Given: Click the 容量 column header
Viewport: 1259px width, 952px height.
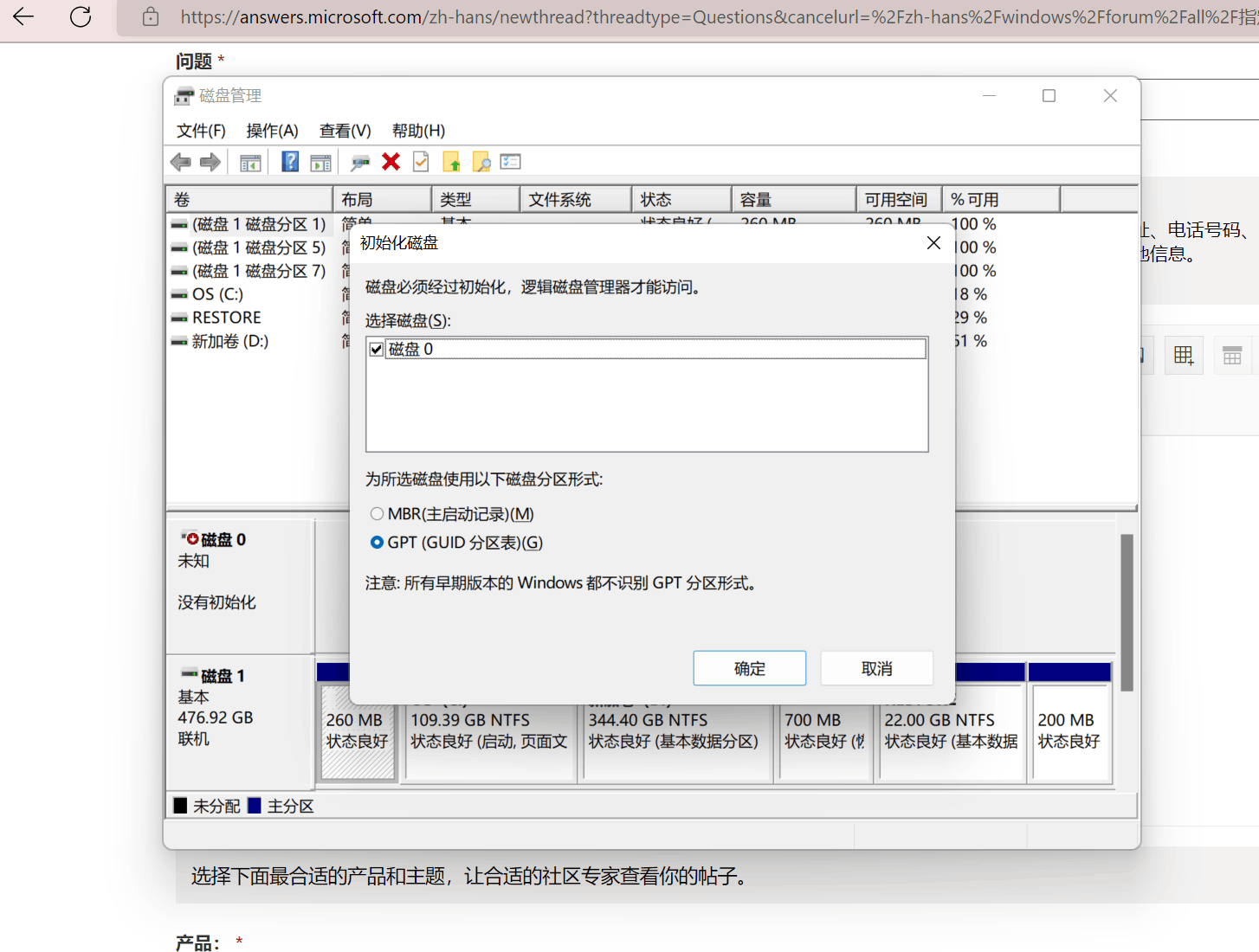Looking at the screenshot, I should coord(793,200).
